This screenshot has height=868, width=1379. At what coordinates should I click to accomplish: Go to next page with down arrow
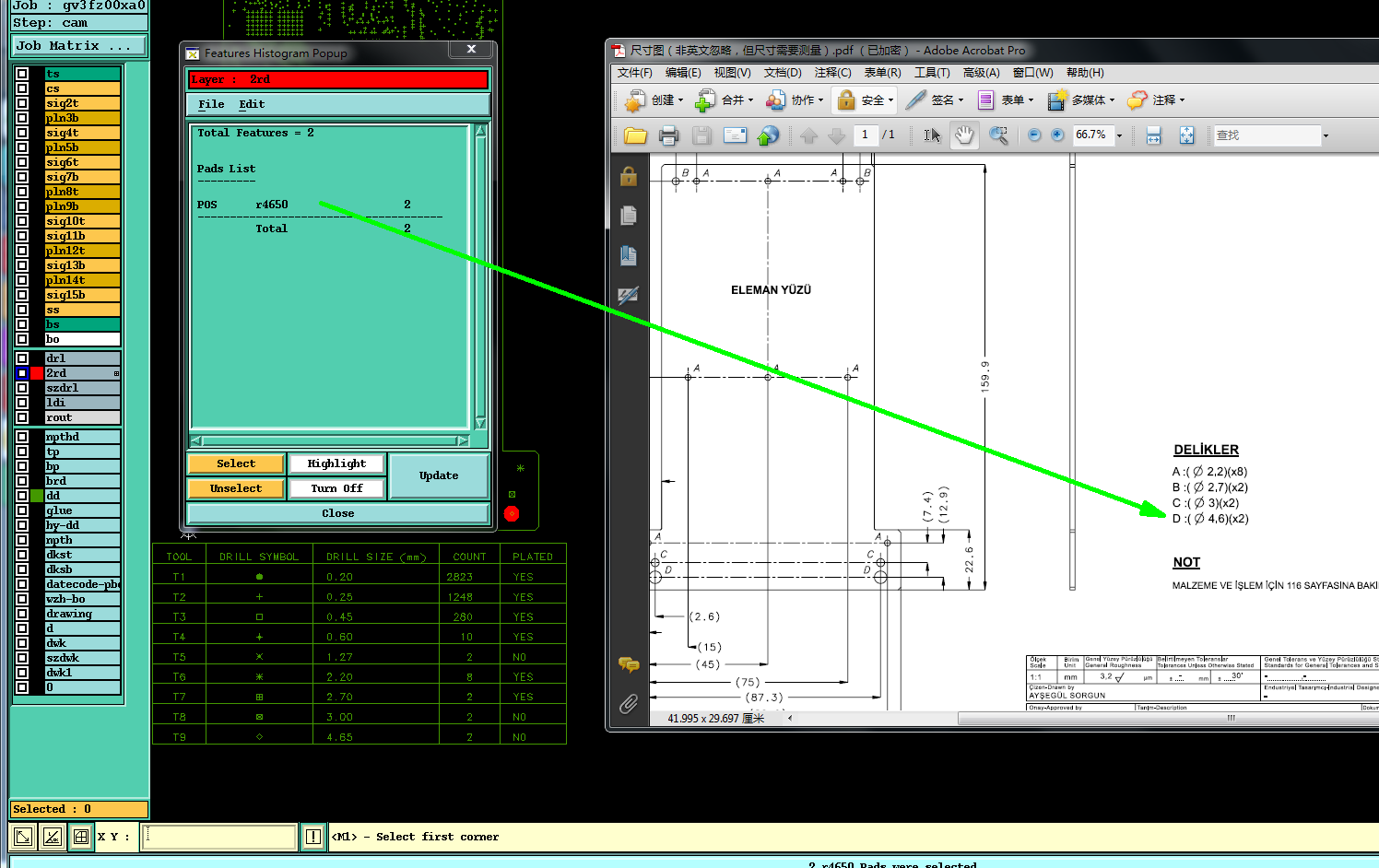click(x=836, y=135)
